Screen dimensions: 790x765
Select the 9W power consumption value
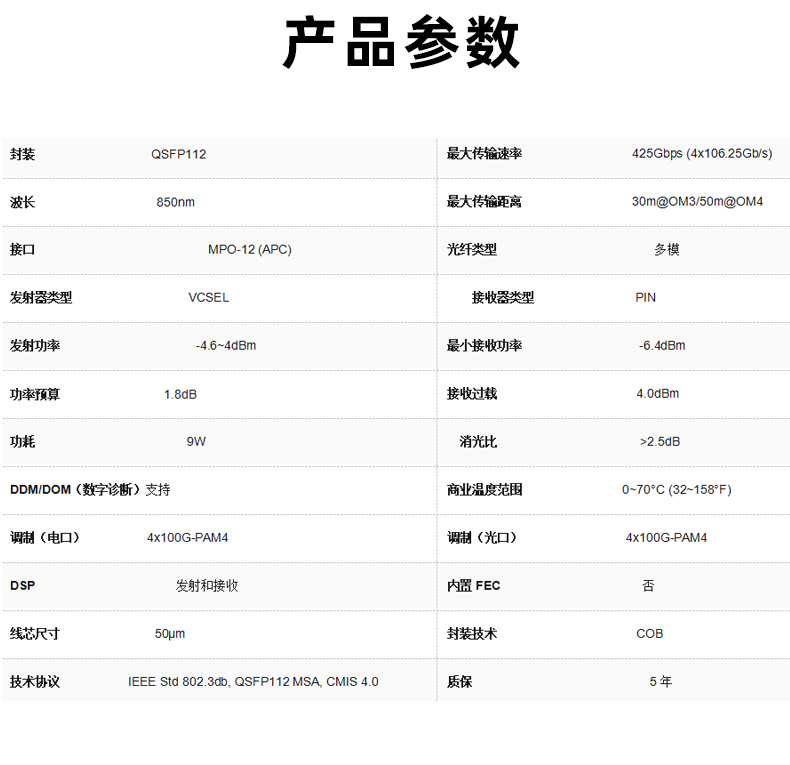click(195, 442)
